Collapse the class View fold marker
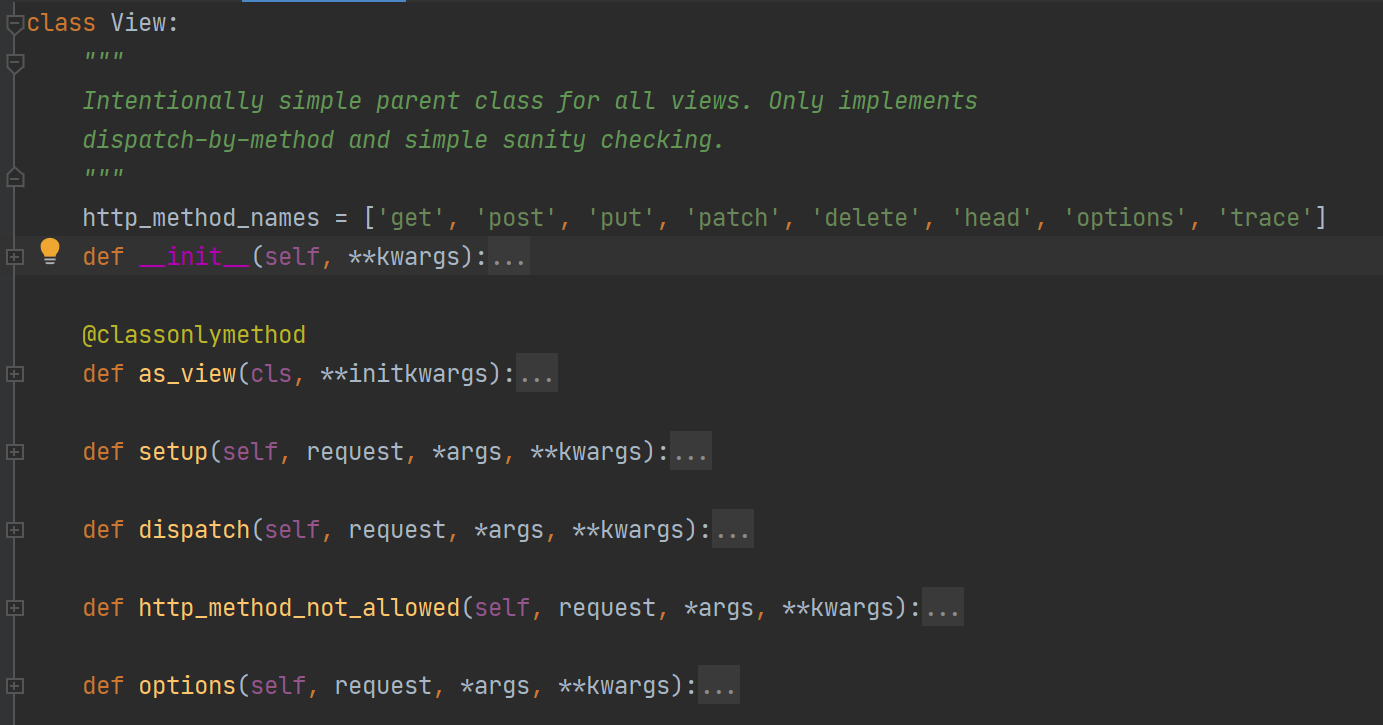The image size is (1383, 725). coord(14,26)
